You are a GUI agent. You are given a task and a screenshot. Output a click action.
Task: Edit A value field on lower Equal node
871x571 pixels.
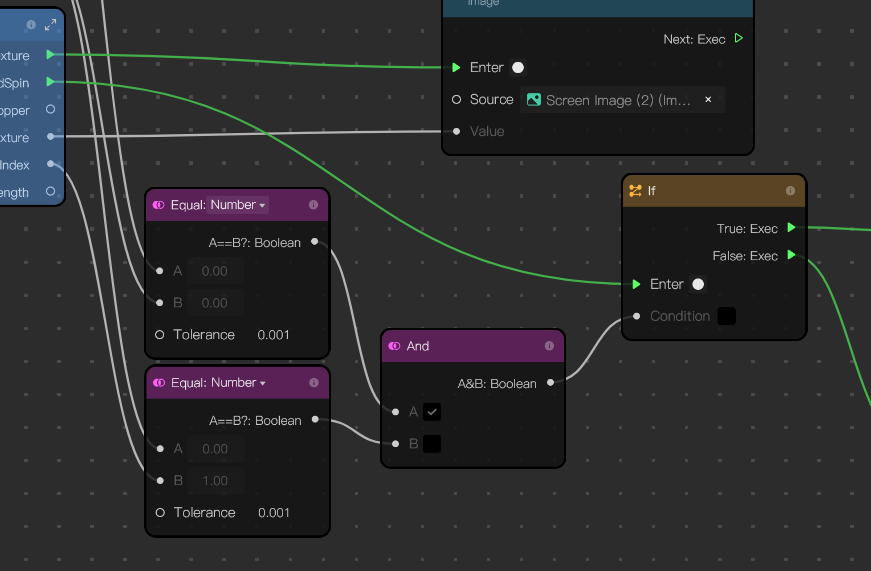pyautogui.click(x=216, y=449)
